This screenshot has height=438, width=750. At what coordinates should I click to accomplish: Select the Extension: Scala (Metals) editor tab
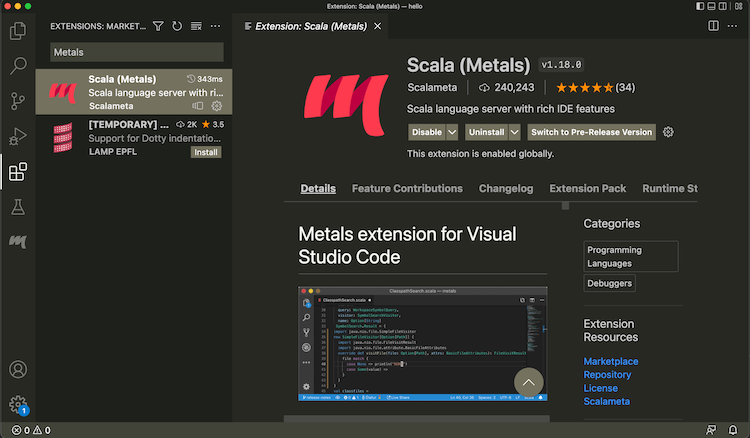click(x=311, y=26)
